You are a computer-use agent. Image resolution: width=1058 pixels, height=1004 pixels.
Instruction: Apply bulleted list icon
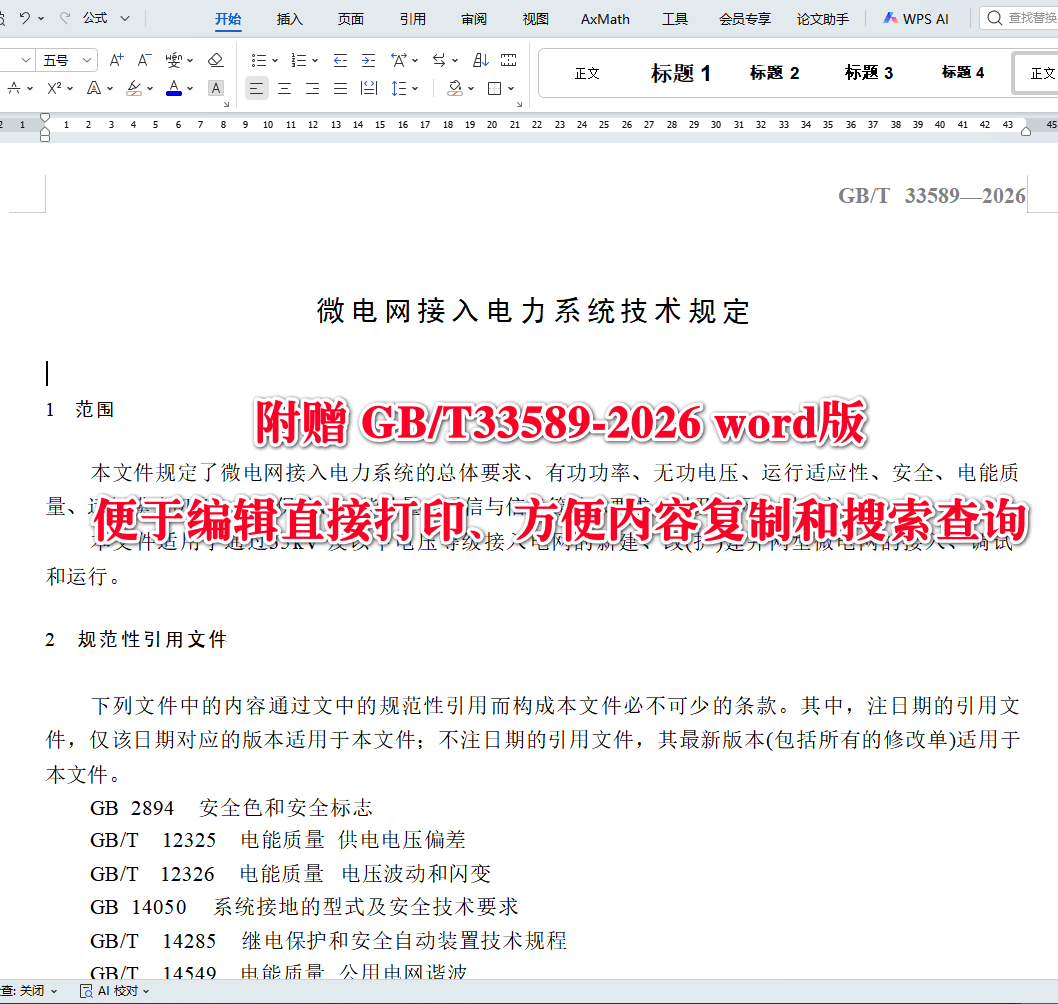(258, 61)
